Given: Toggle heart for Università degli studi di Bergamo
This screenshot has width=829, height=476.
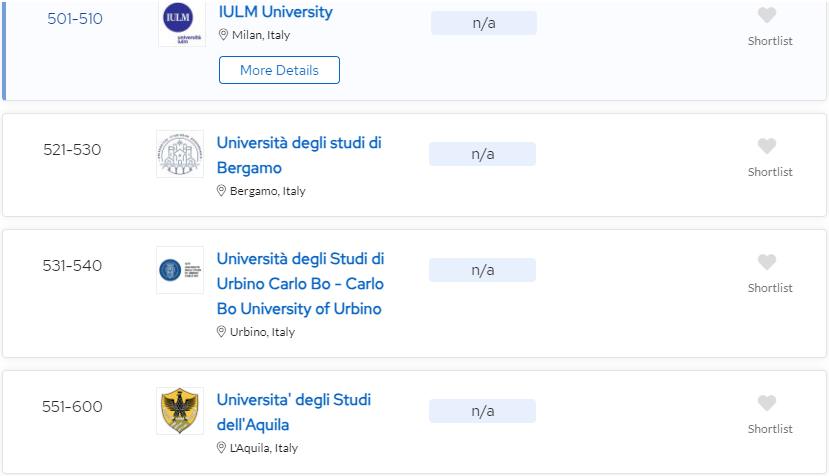Looking at the screenshot, I should tap(767, 146).
